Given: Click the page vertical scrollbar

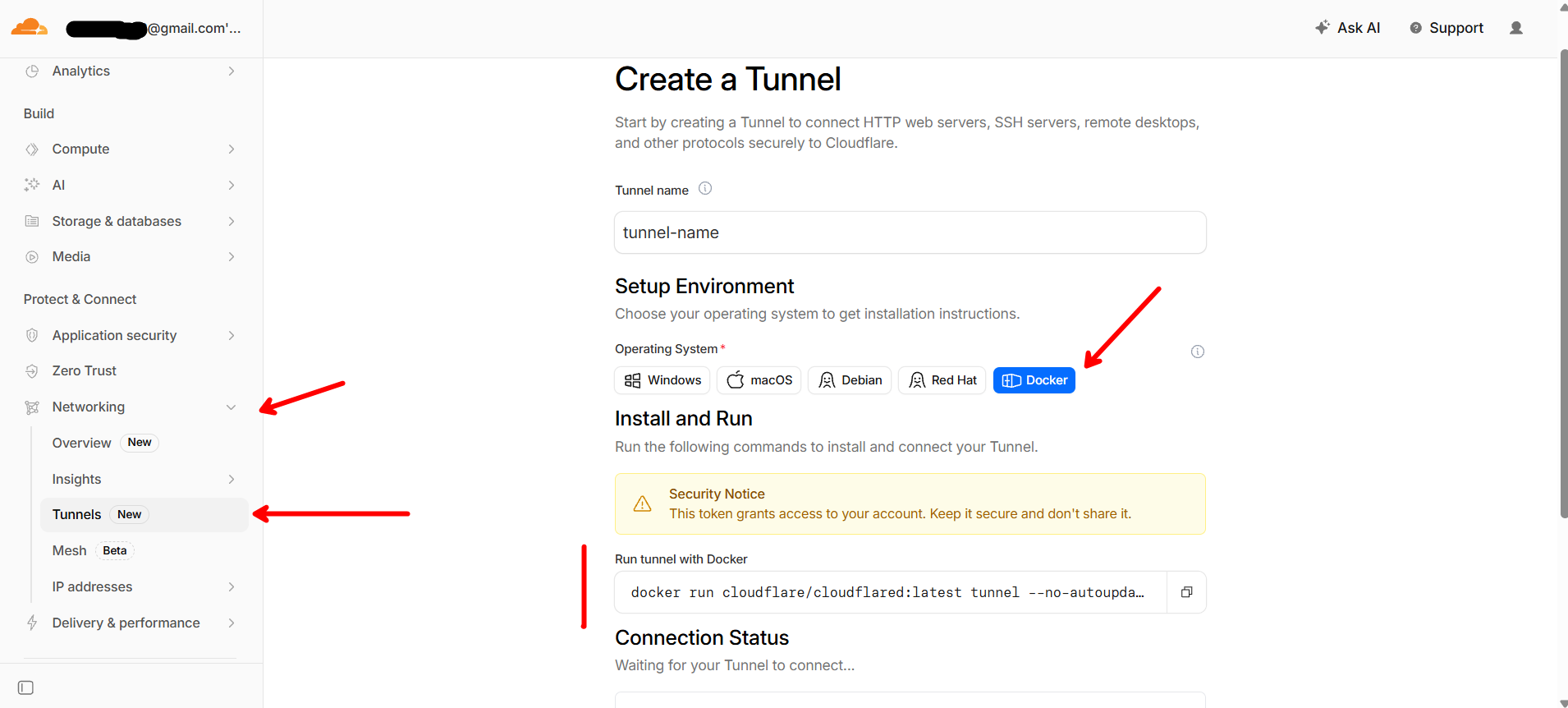Looking at the screenshot, I should [x=1563, y=283].
